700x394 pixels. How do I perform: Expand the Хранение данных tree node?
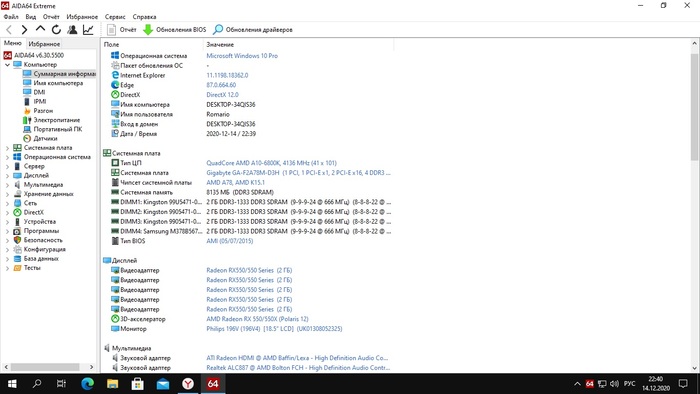point(7,194)
